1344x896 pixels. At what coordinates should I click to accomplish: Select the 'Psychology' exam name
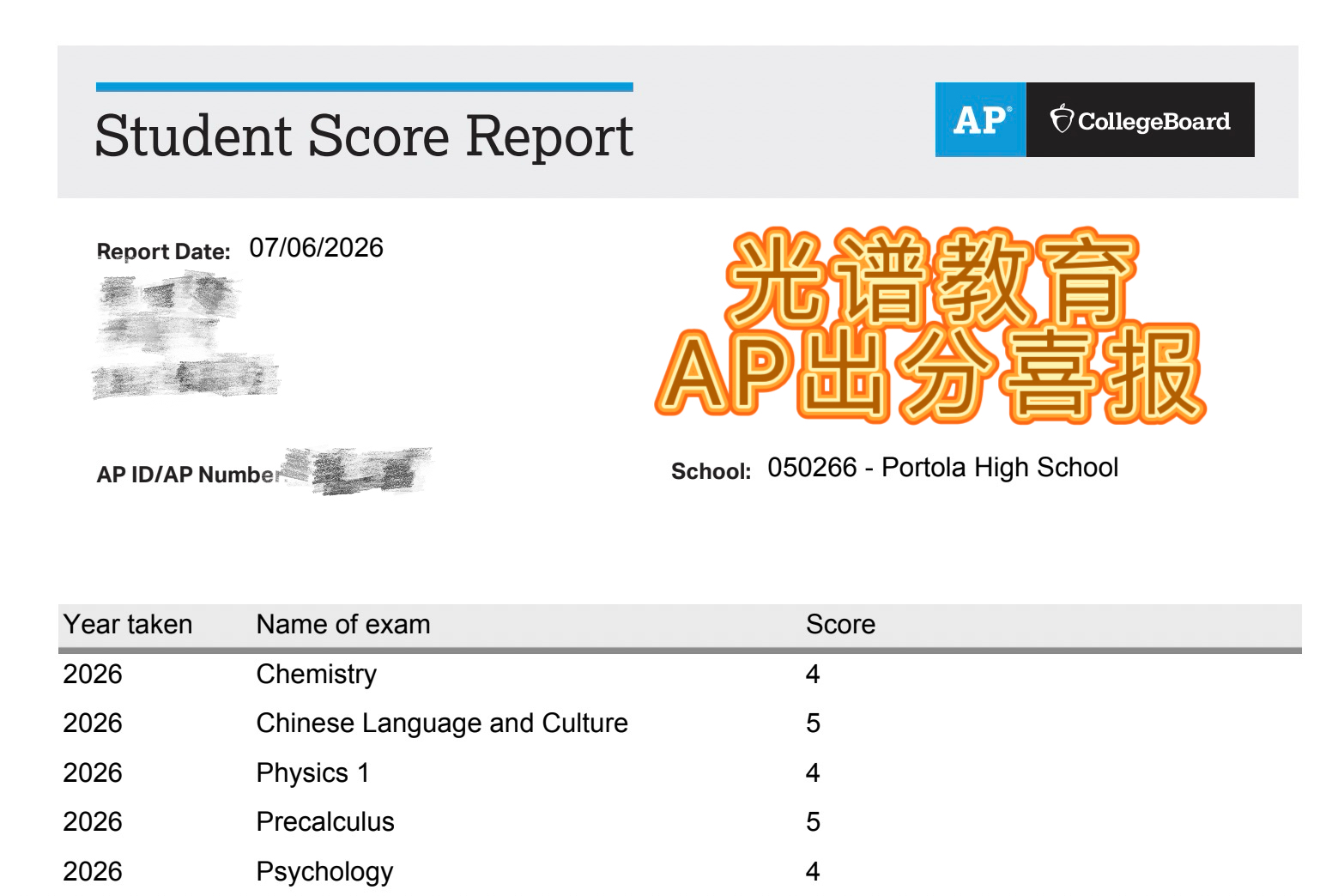[x=324, y=872]
